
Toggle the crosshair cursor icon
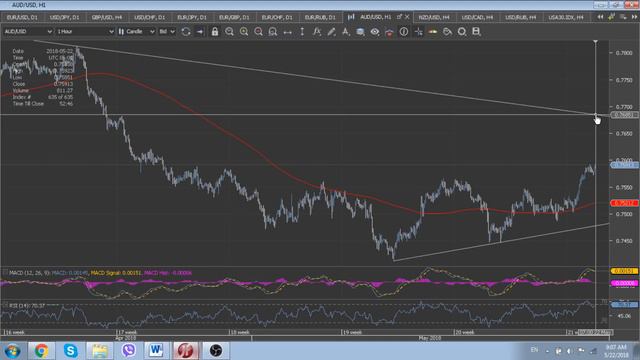click(418, 31)
